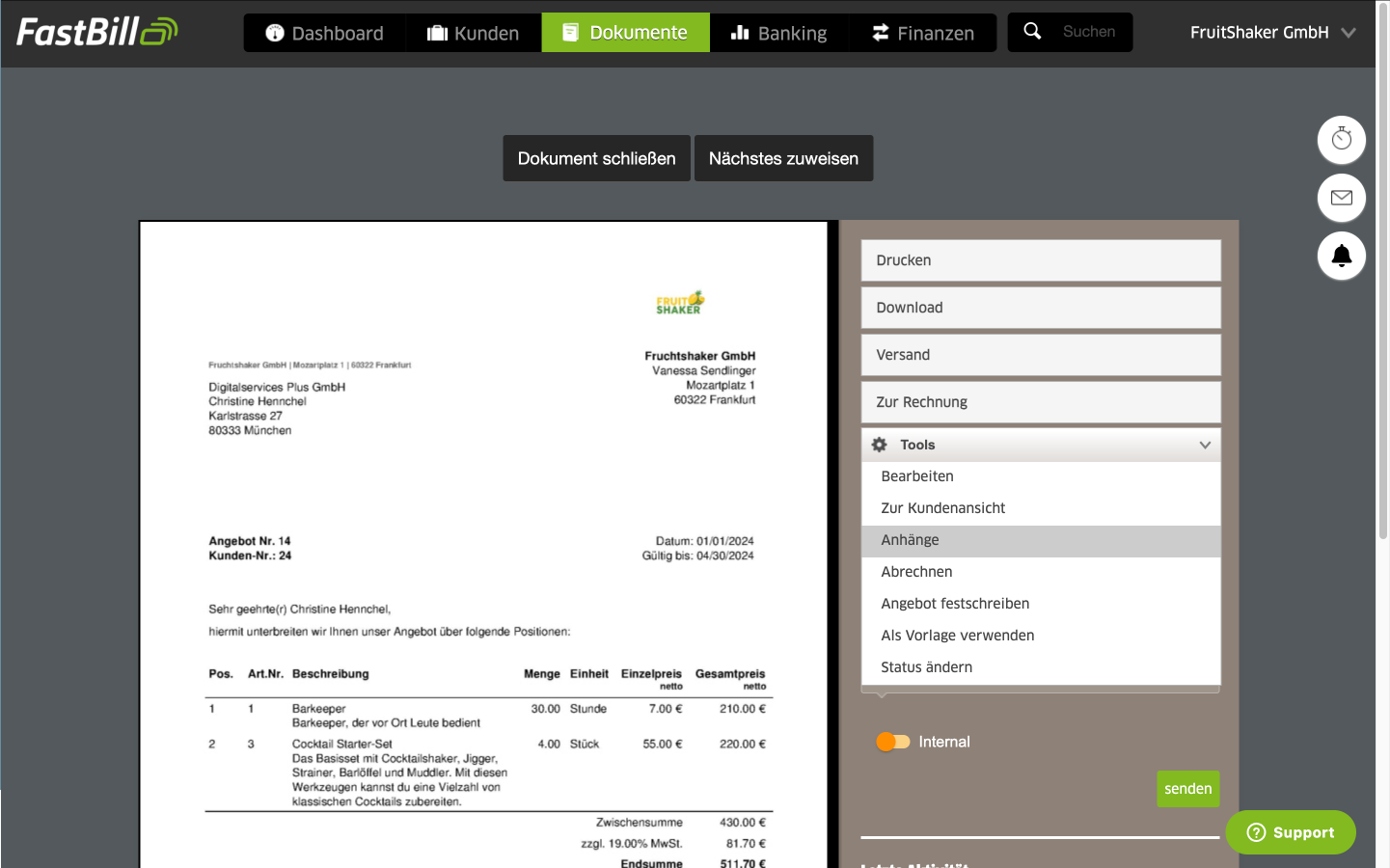Open the Support chat button
The height and width of the screenshot is (868, 1390).
[1291, 832]
